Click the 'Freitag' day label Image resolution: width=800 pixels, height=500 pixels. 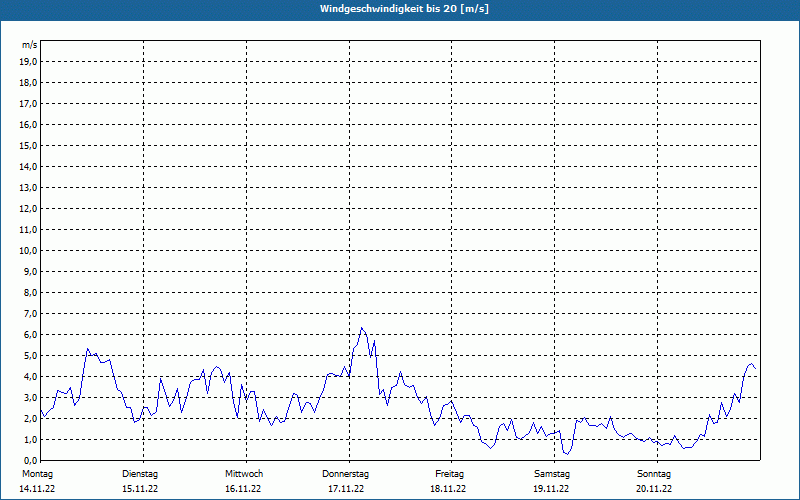click(x=449, y=474)
